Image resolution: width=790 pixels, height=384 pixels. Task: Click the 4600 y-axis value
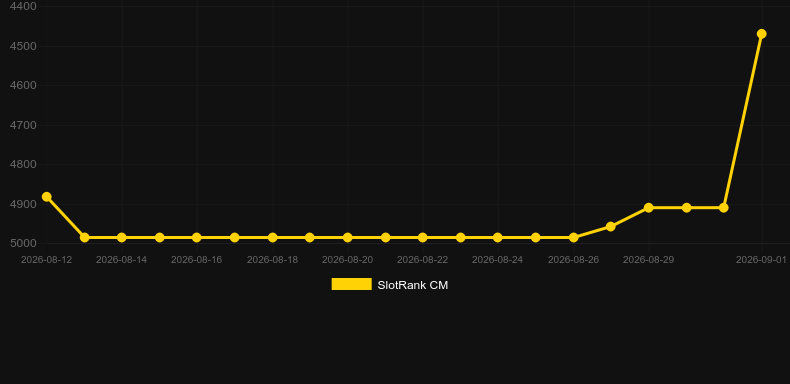23,86
